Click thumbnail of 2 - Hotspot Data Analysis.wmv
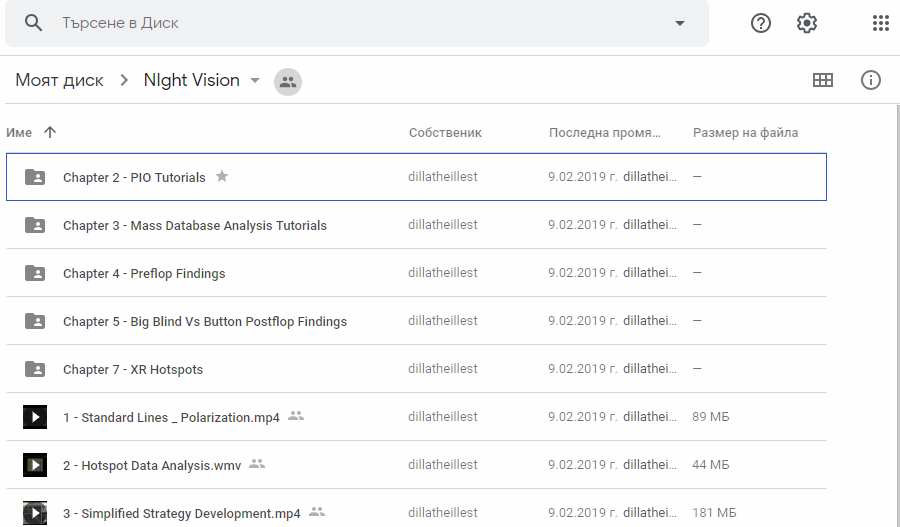The width and height of the screenshot is (900, 527). point(35,465)
